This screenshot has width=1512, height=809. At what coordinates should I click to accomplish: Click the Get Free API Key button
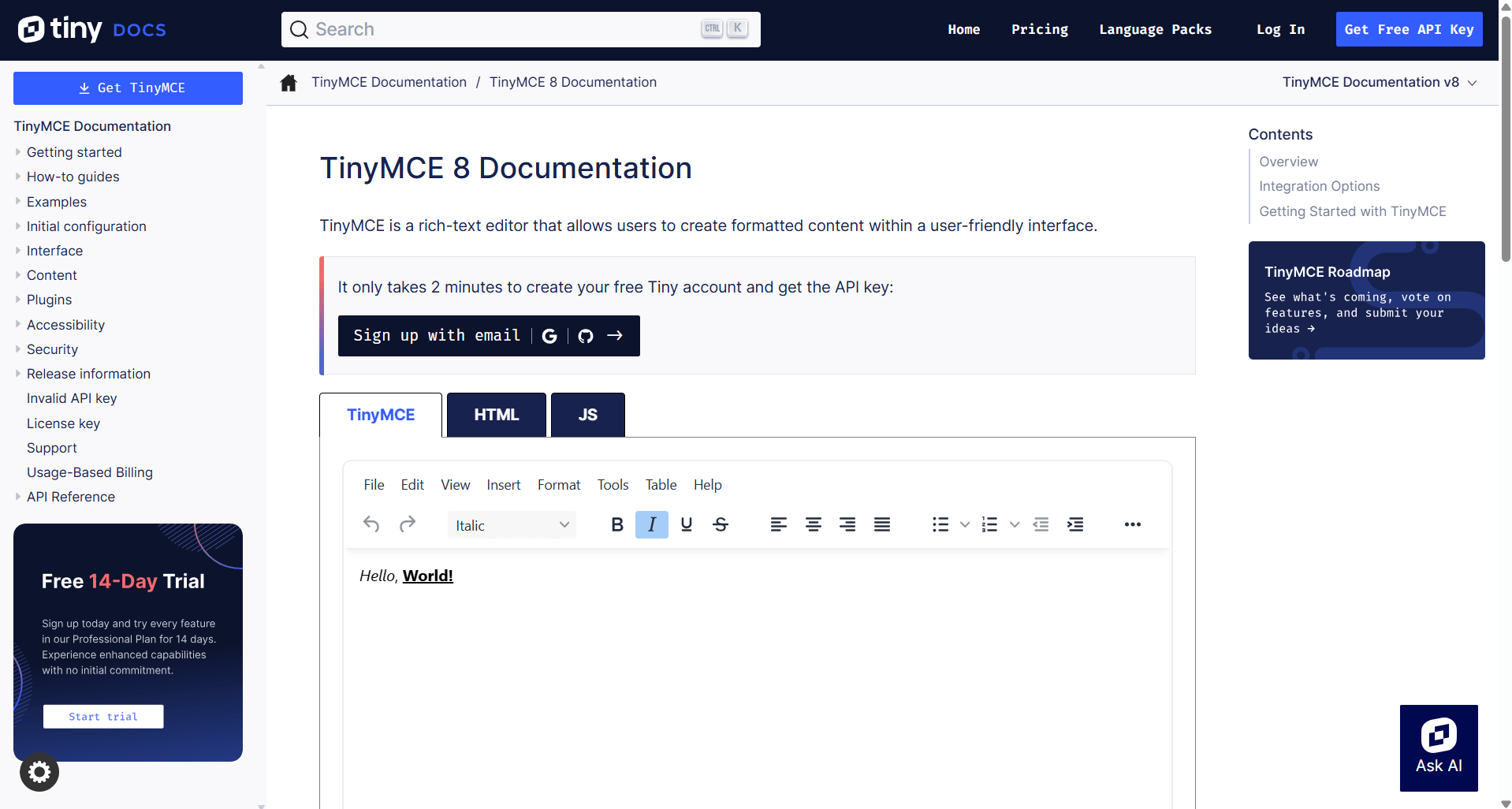[1408, 29]
